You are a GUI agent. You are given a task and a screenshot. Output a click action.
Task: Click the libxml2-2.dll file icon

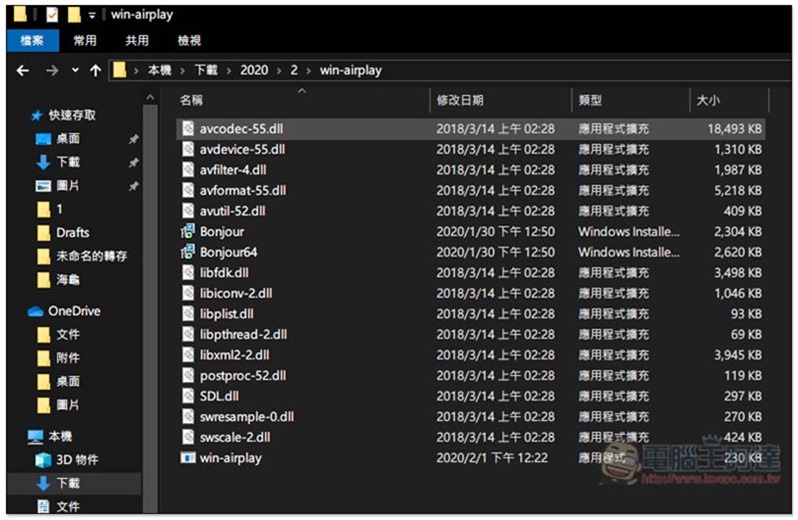pos(188,355)
